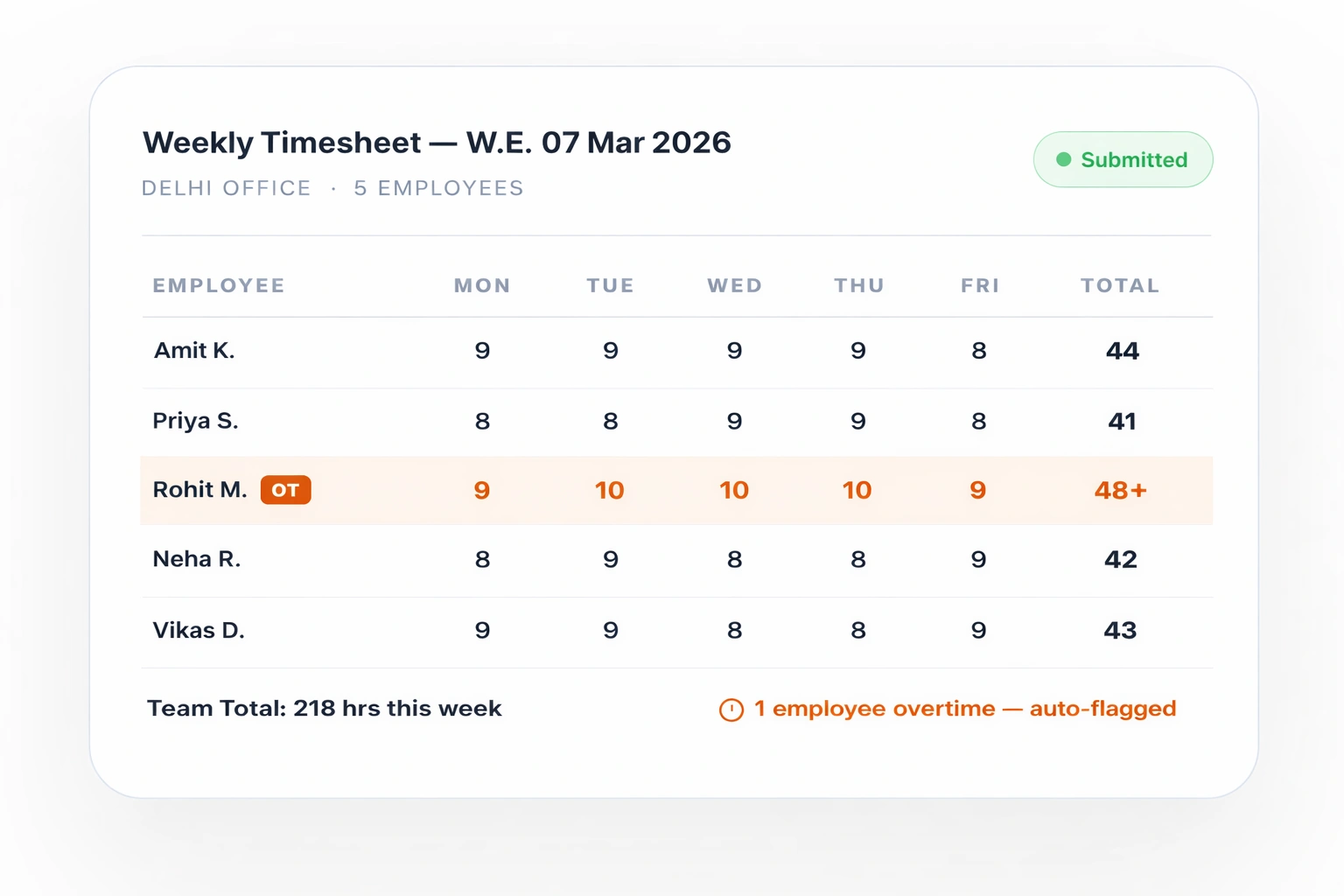Screen dimensions: 1344x896
Task: Sort timesheet by the MON column header
Action: [482, 285]
